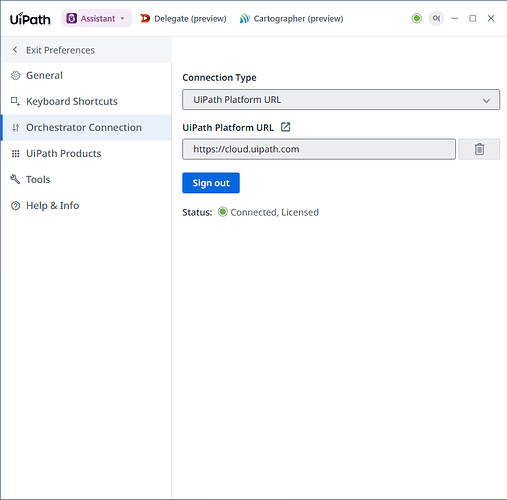Maximize the UiPath Assistant window

(472, 18)
